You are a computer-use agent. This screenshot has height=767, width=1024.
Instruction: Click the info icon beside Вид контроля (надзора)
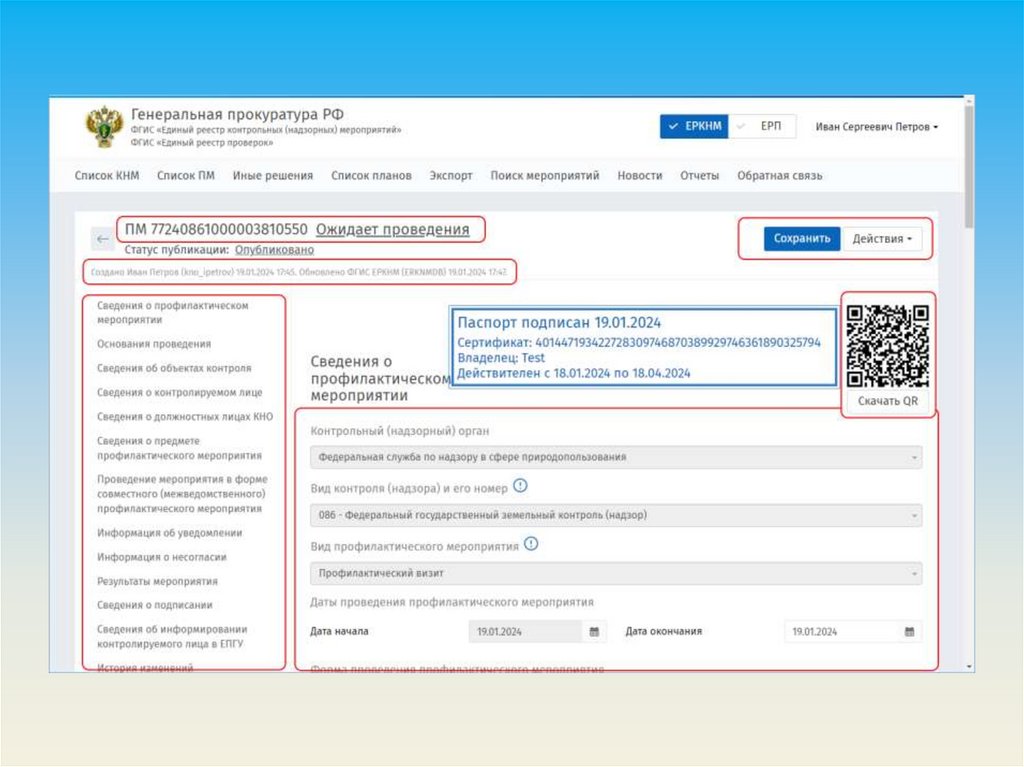(x=520, y=487)
